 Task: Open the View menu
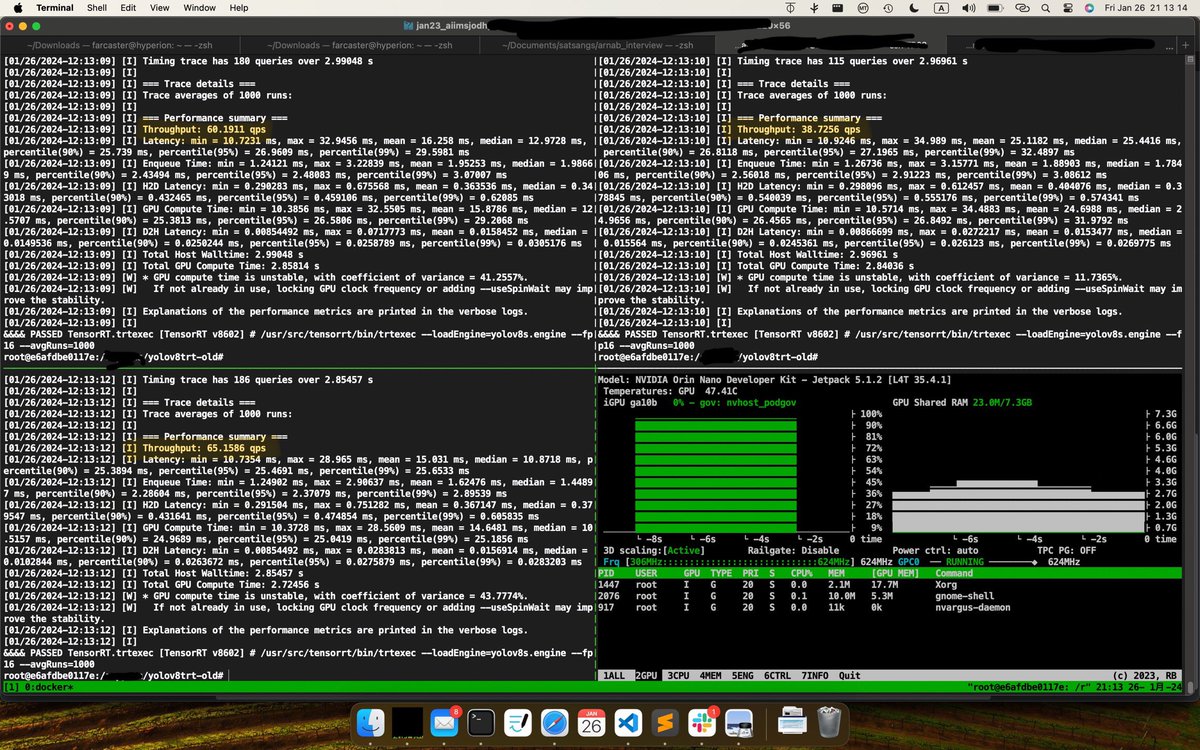pyautogui.click(x=159, y=7)
